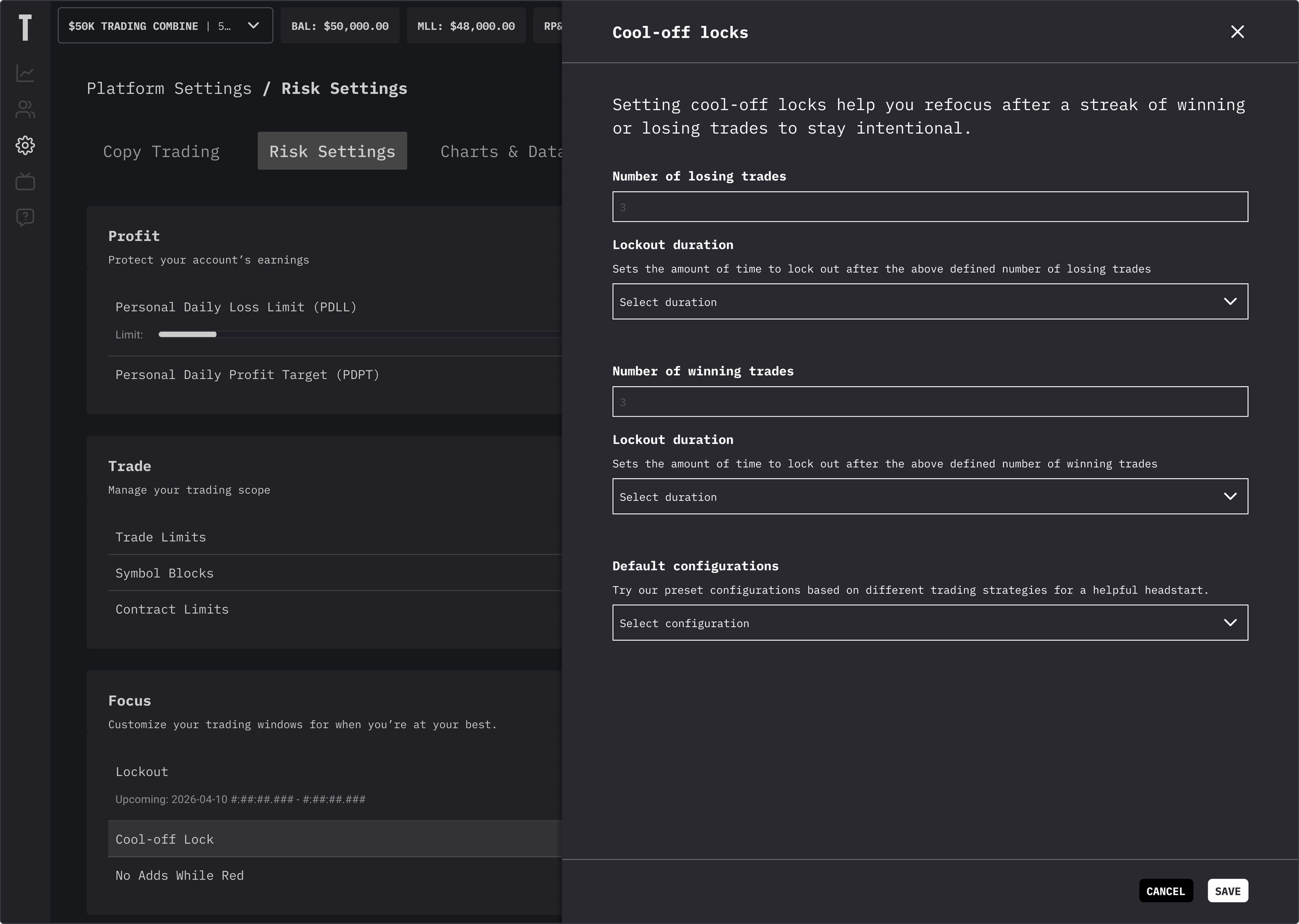Switch to the Risk Settings tab
This screenshot has width=1299, height=924.
pos(332,151)
